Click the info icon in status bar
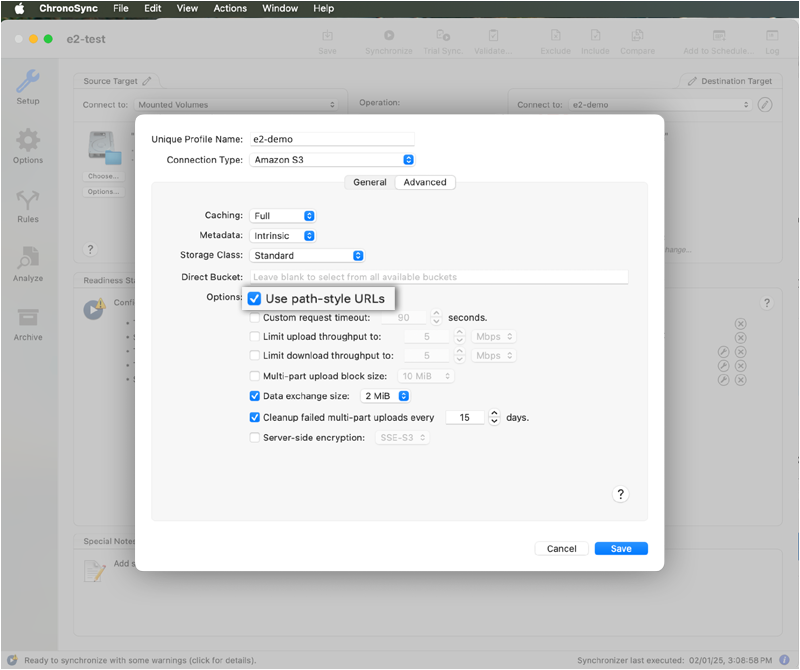800x670 pixels. [785, 660]
